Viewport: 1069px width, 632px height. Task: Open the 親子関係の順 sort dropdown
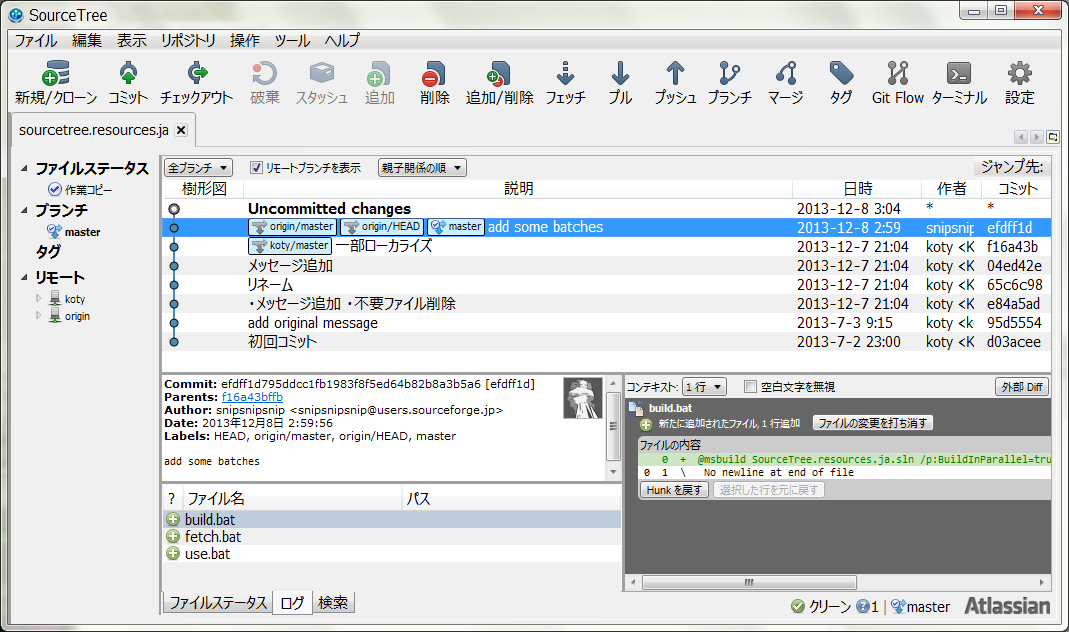(422, 168)
